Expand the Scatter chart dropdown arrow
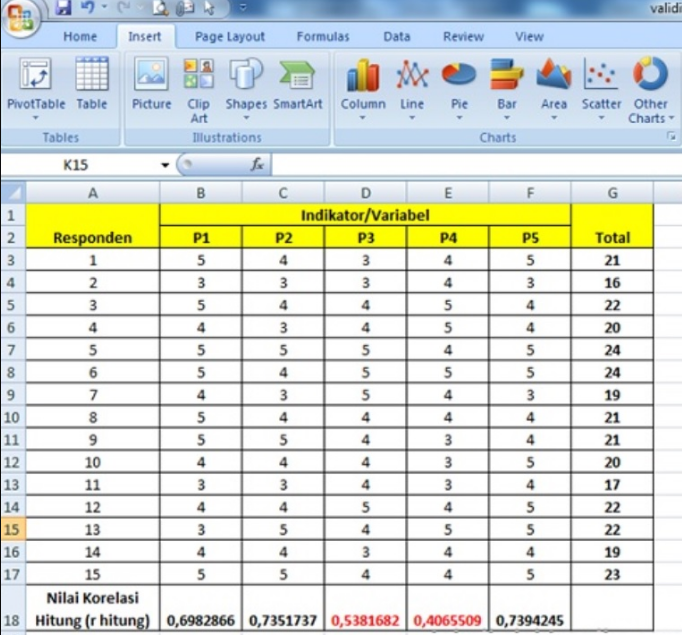 [x=602, y=118]
